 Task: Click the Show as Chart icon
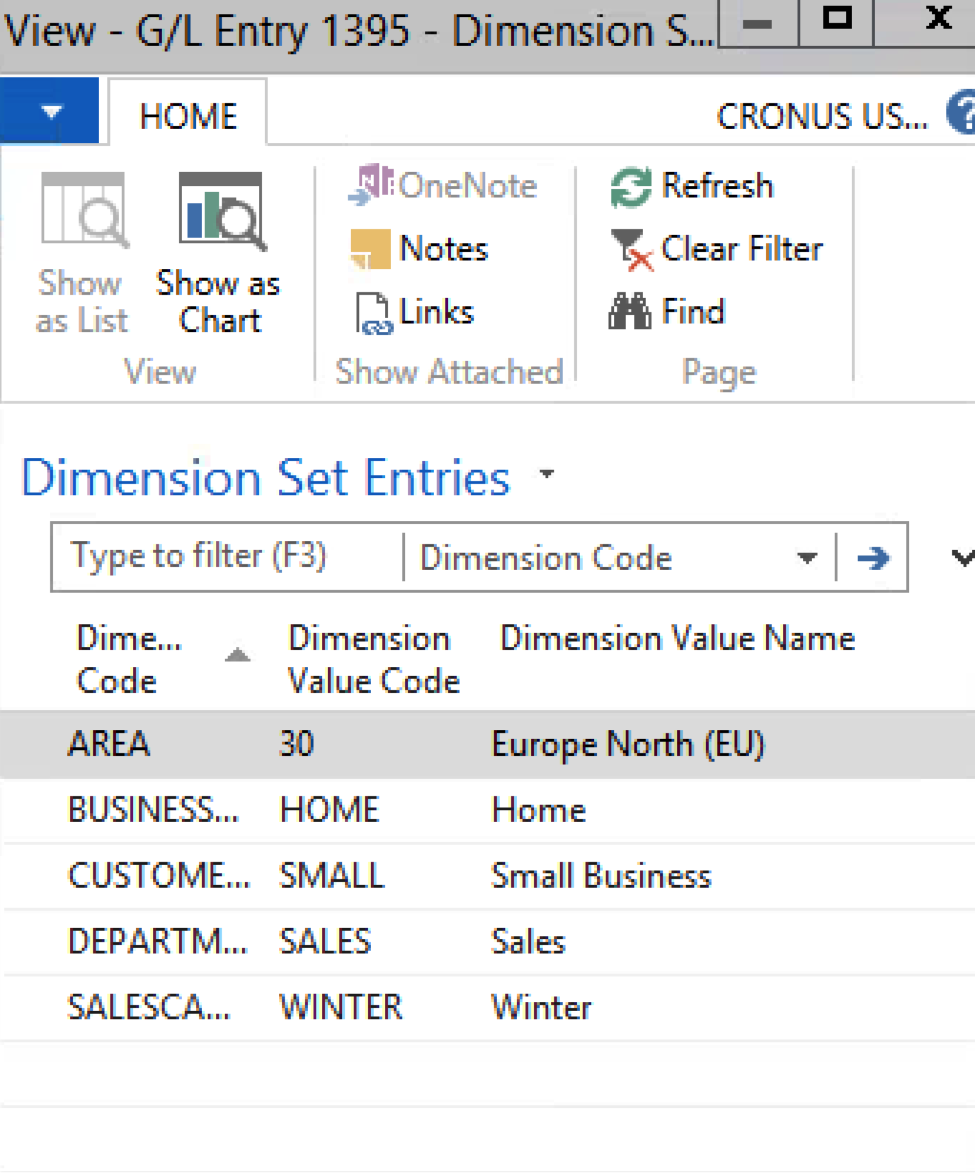coord(221,212)
